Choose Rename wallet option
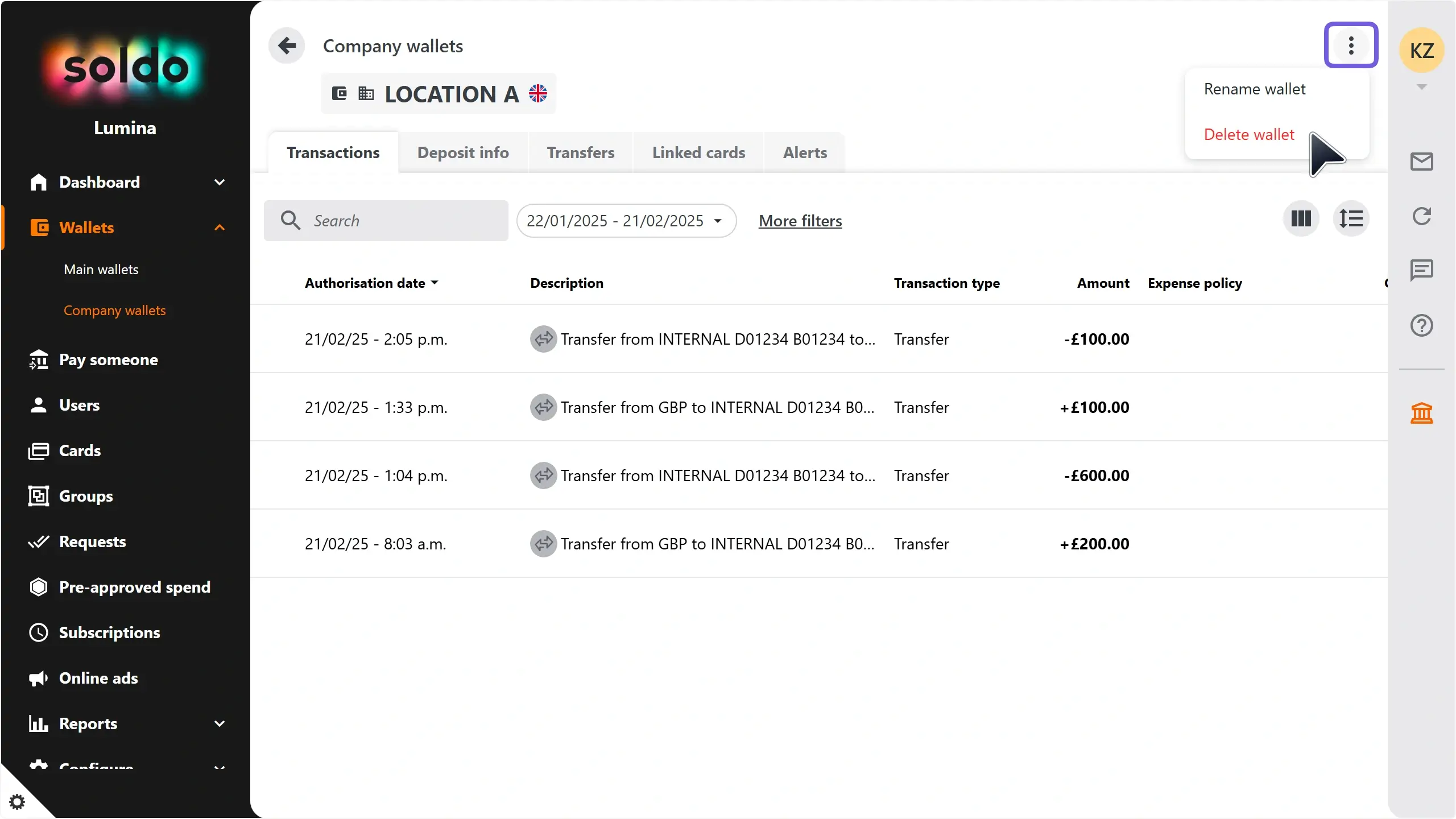This screenshot has width=1456, height=819. [x=1255, y=89]
